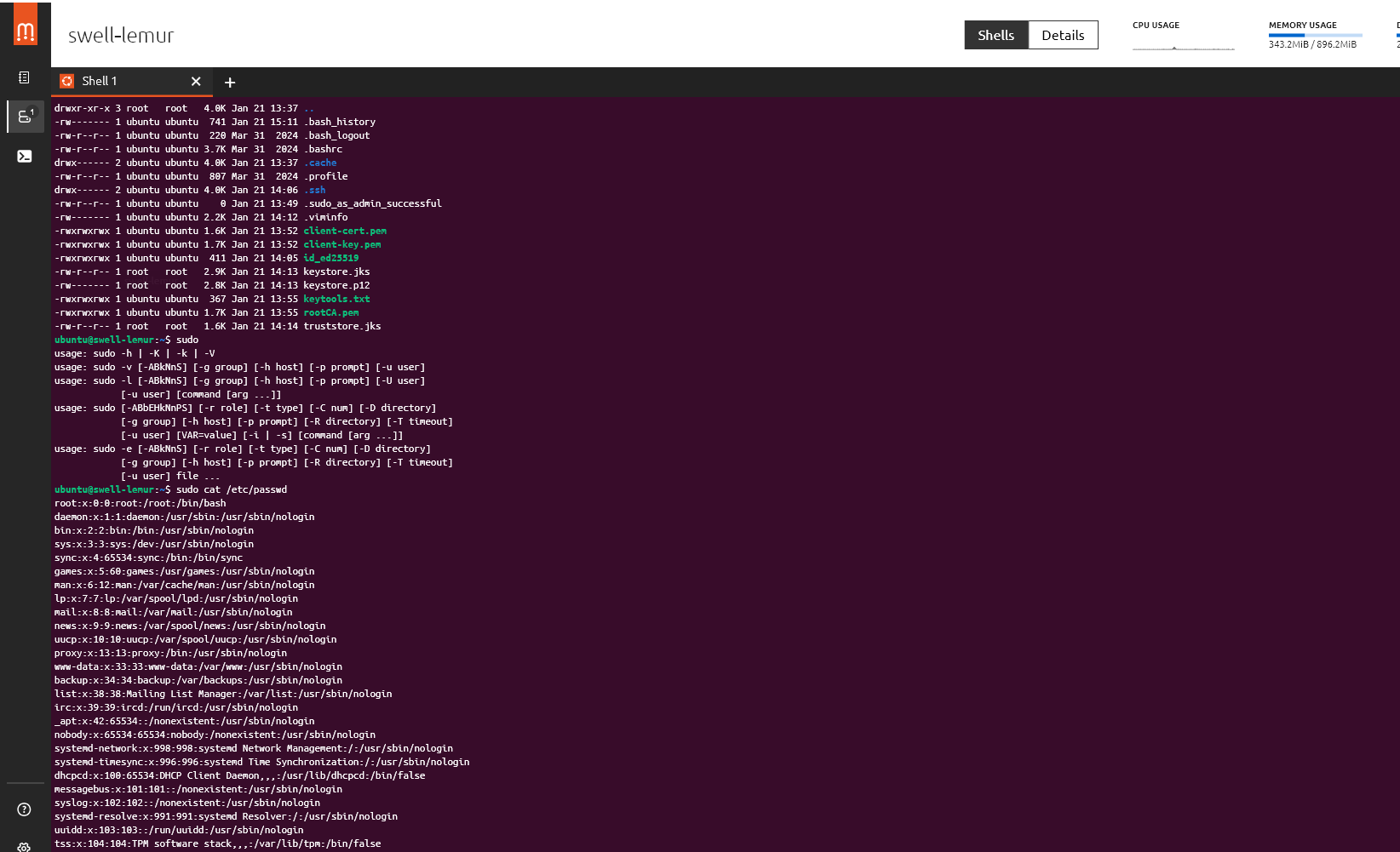Click the uuidd:x:103:103 line

pyautogui.click(x=179, y=830)
